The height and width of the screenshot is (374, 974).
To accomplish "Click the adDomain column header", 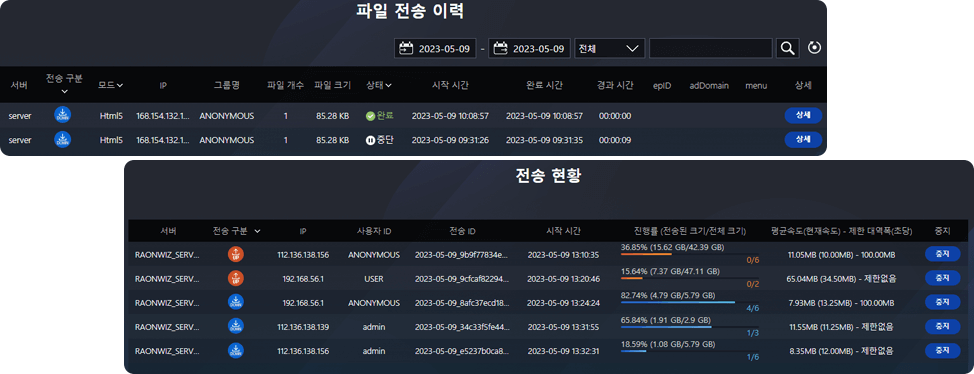I will [x=709, y=86].
